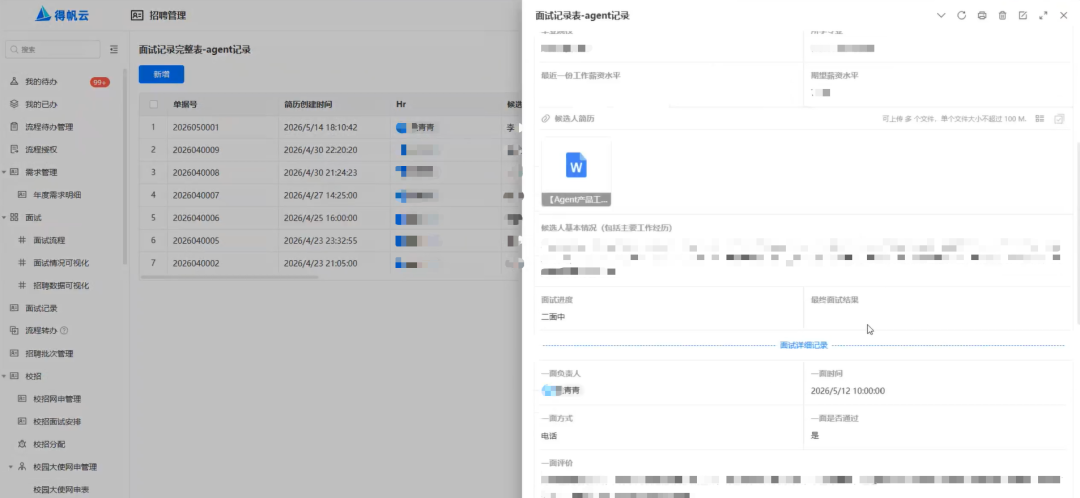Click the 电话 first interview method value
The width and height of the screenshot is (1080, 498).
tap(549, 436)
